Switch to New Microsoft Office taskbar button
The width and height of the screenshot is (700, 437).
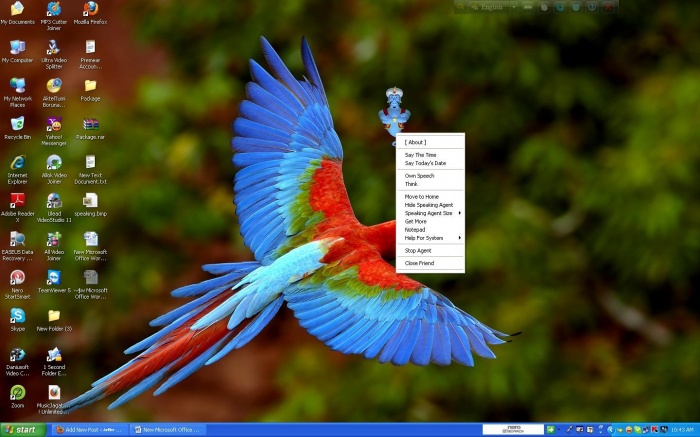click(x=168, y=430)
